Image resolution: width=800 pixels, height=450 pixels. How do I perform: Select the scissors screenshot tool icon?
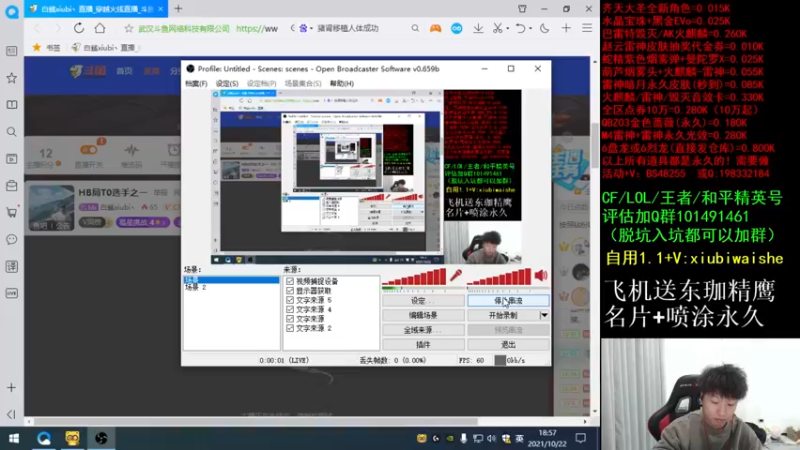tap(497, 29)
